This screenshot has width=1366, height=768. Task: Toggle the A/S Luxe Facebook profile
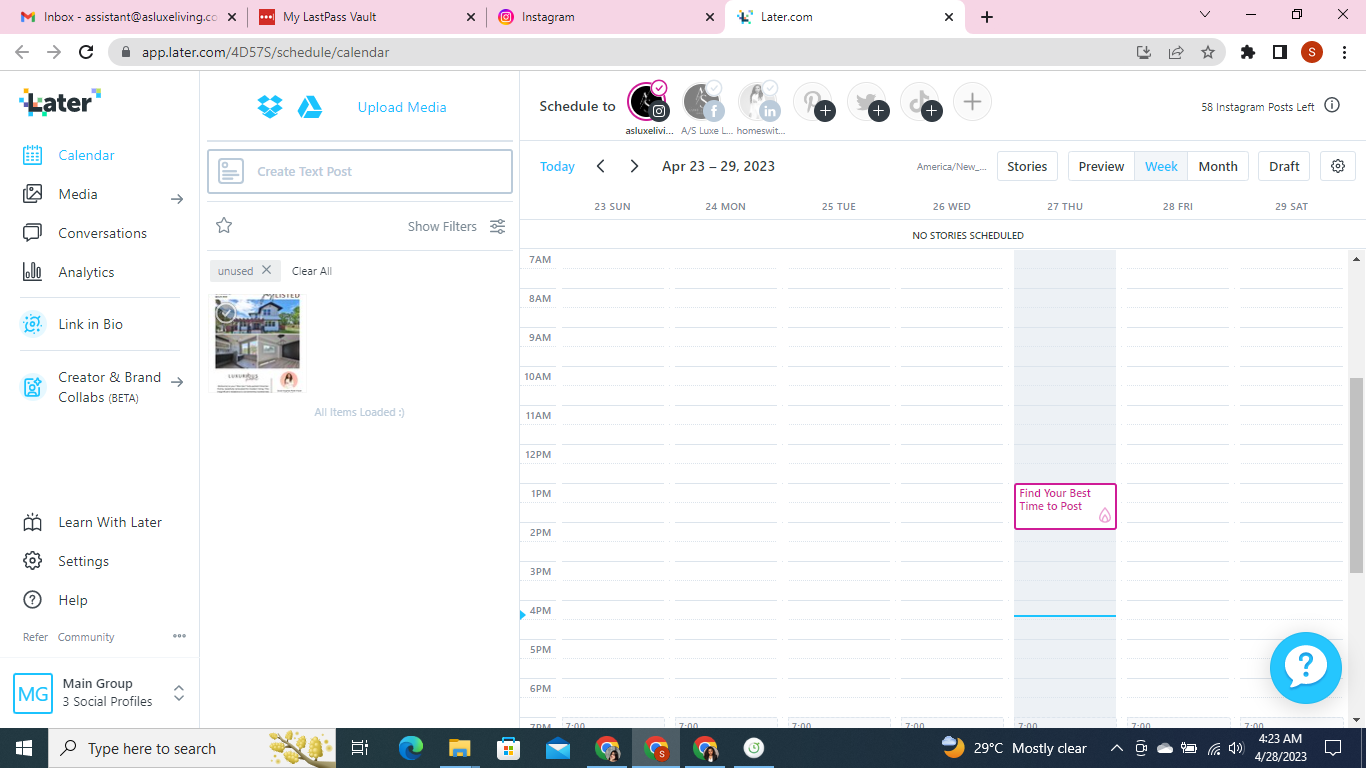point(703,102)
